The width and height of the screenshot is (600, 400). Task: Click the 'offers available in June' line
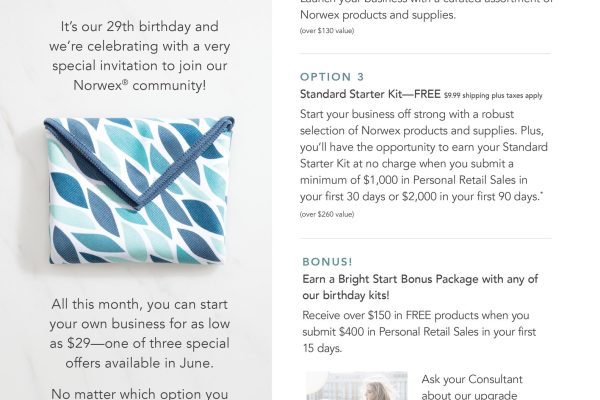pyautogui.click(x=139, y=363)
